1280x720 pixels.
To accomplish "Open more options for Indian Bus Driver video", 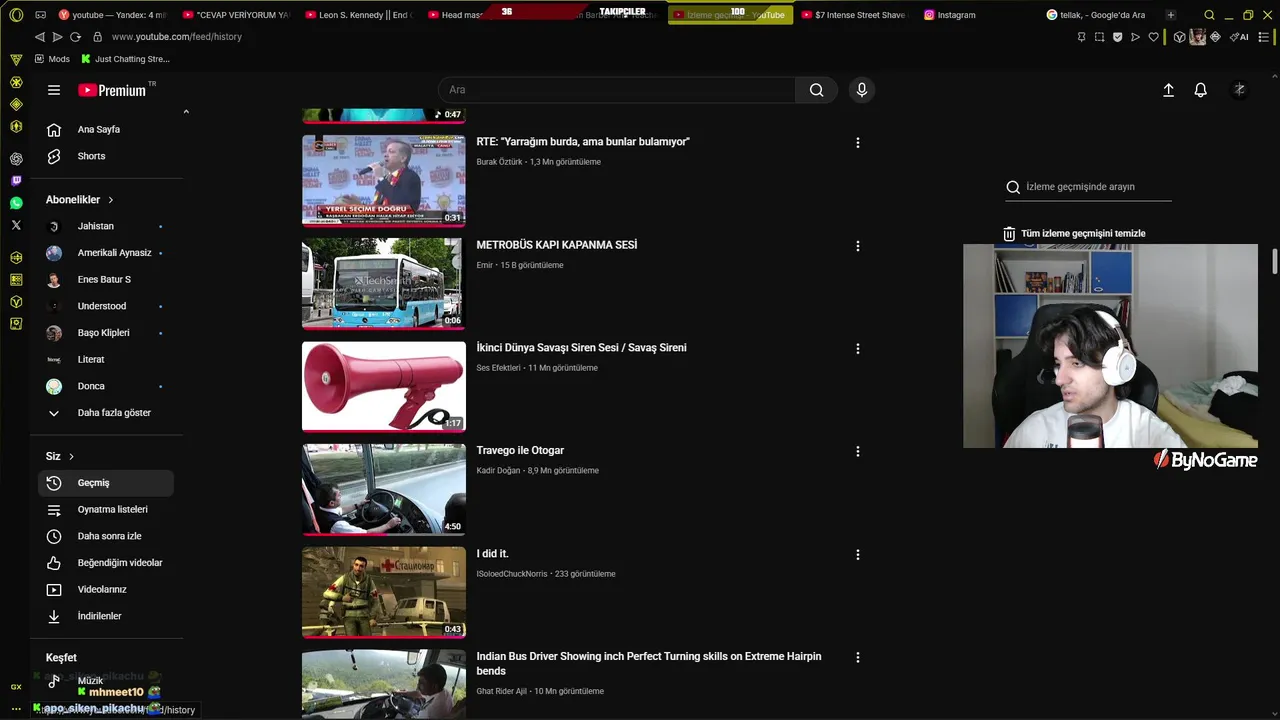I will [857, 658].
